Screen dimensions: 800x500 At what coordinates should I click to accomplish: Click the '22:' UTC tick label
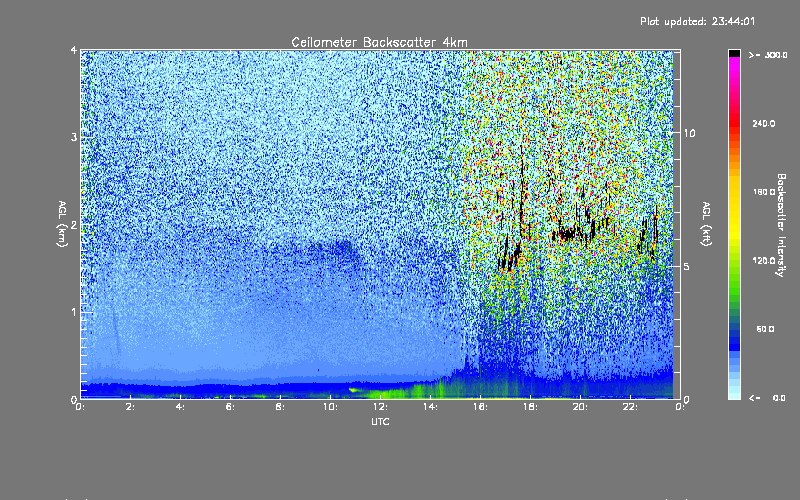click(x=630, y=407)
